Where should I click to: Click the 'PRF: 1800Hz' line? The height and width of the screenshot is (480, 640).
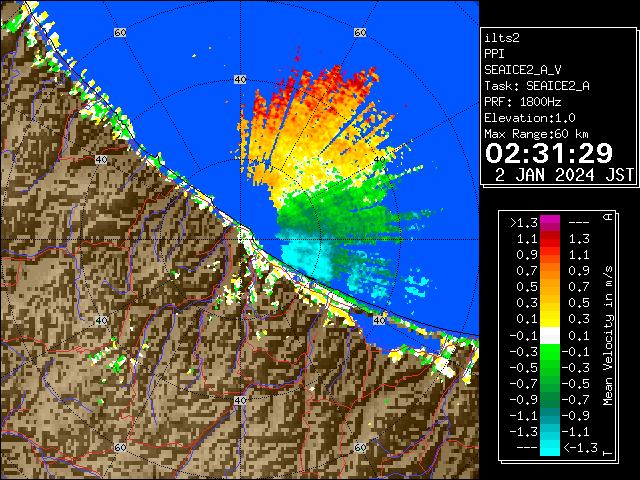point(523,102)
